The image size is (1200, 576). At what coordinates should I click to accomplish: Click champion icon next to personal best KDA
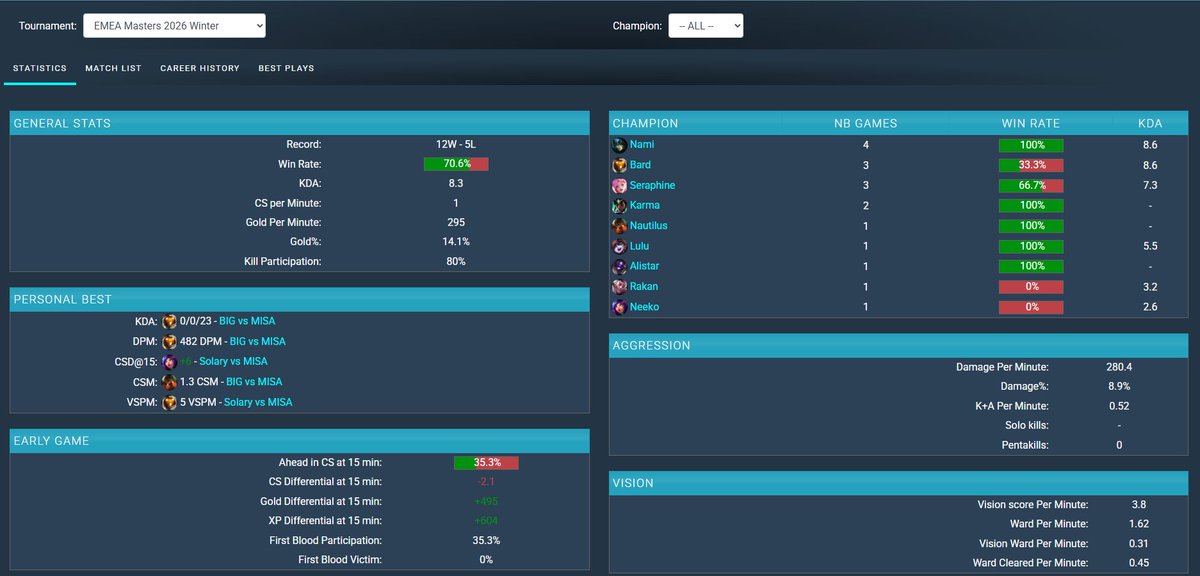(169, 321)
